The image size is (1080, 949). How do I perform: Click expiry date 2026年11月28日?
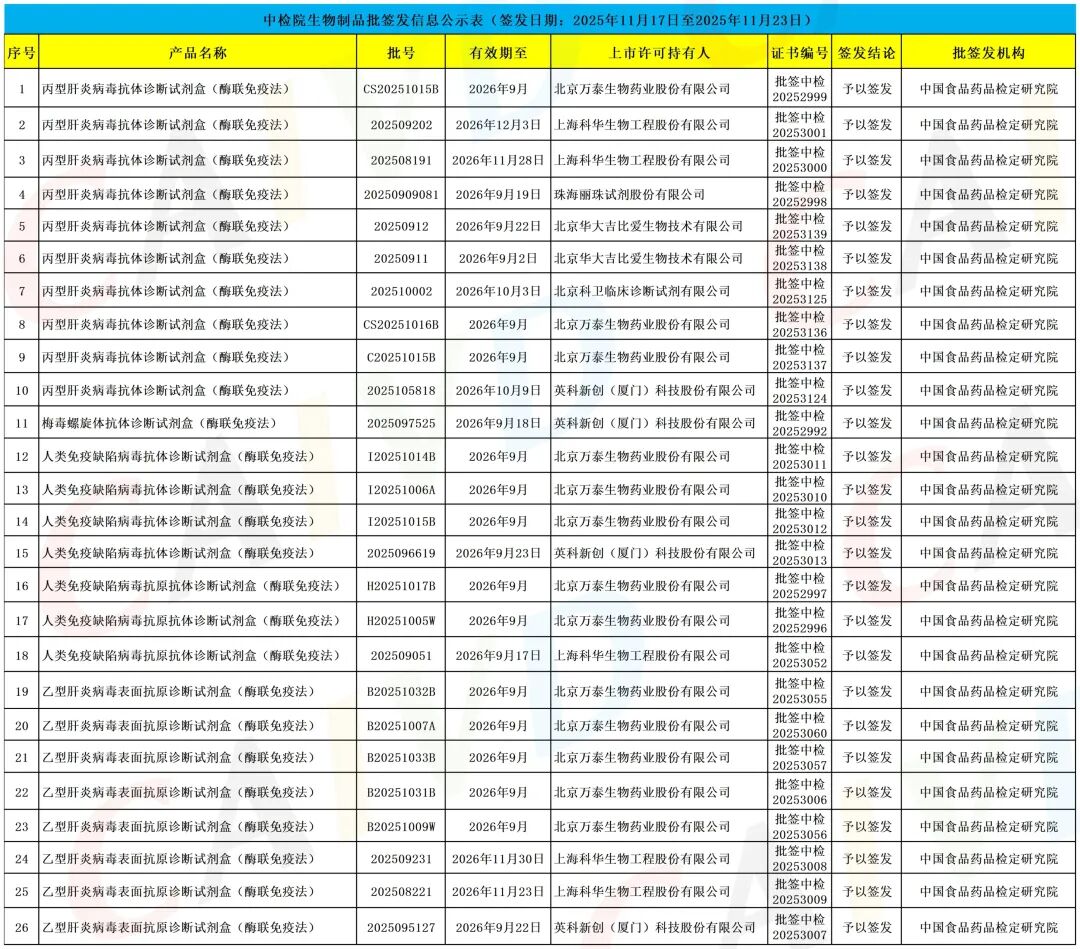tap(498, 160)
